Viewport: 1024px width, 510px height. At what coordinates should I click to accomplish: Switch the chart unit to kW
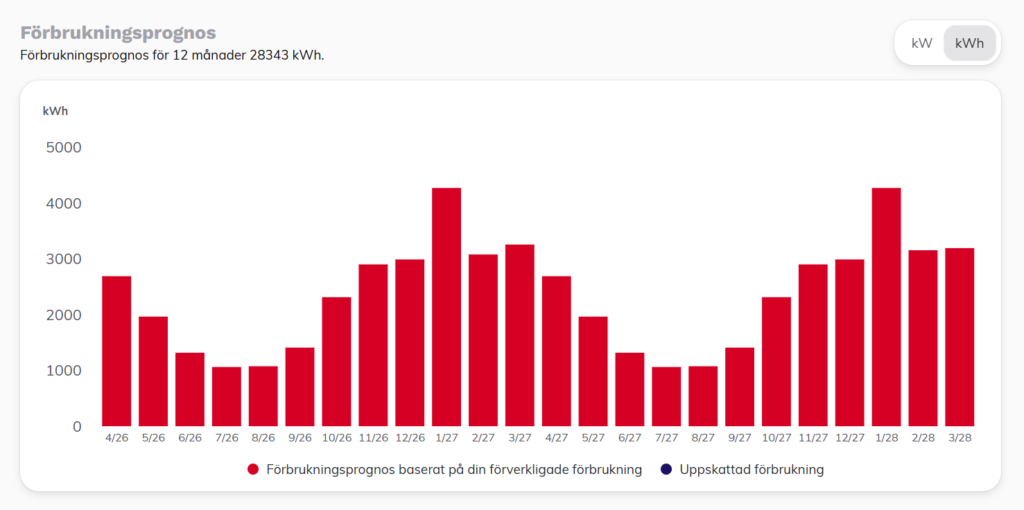point(921,43)
